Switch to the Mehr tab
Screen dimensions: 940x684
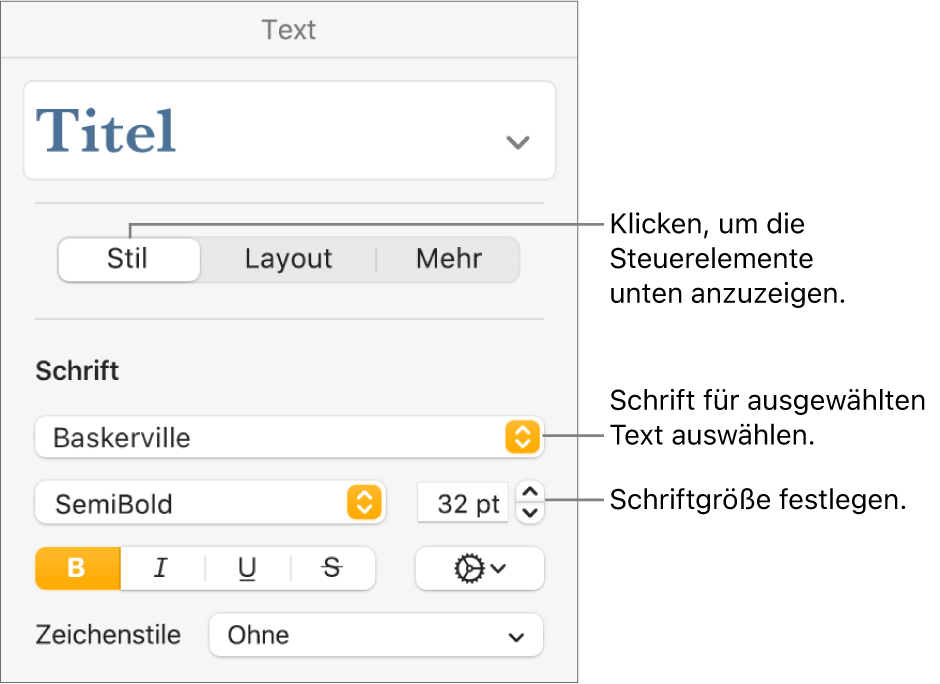(449, 259)
